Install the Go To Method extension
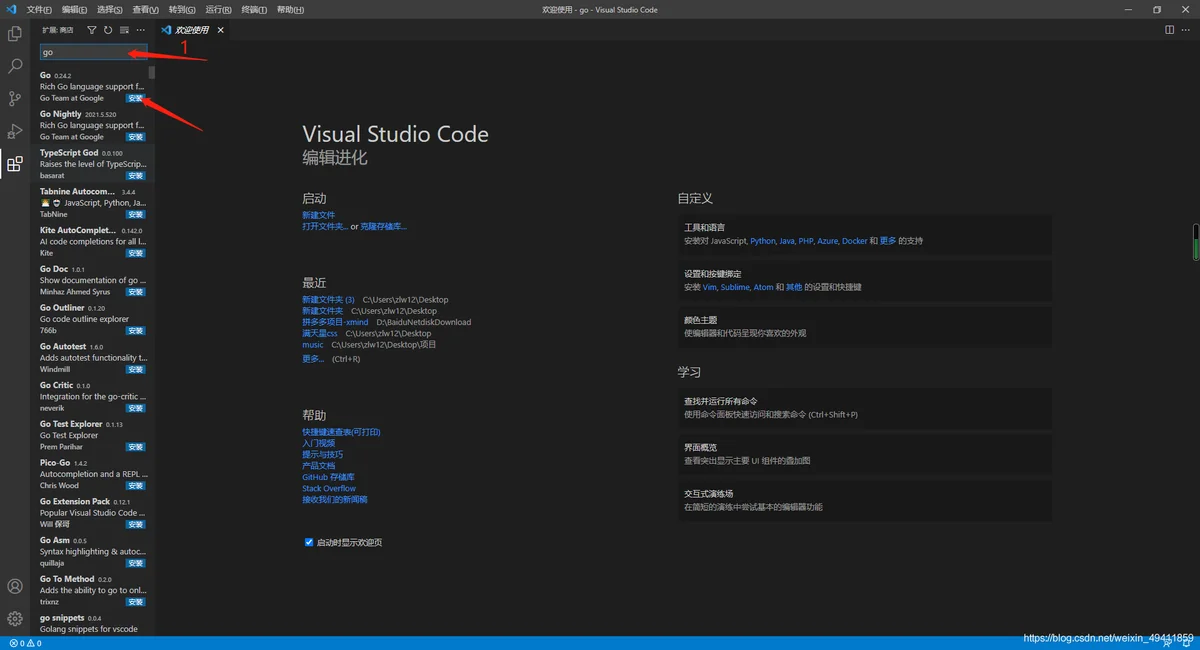 [136, 602]
